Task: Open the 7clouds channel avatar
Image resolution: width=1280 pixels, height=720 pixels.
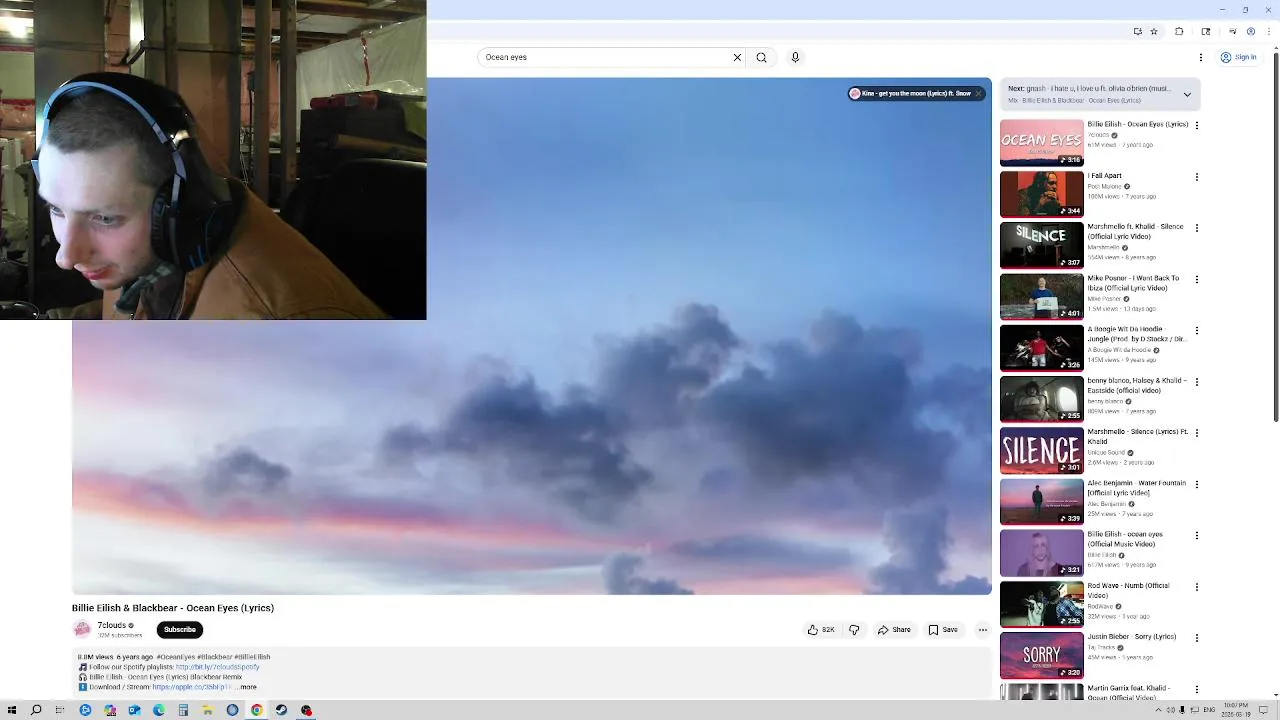Action: (x=82, y=629)
